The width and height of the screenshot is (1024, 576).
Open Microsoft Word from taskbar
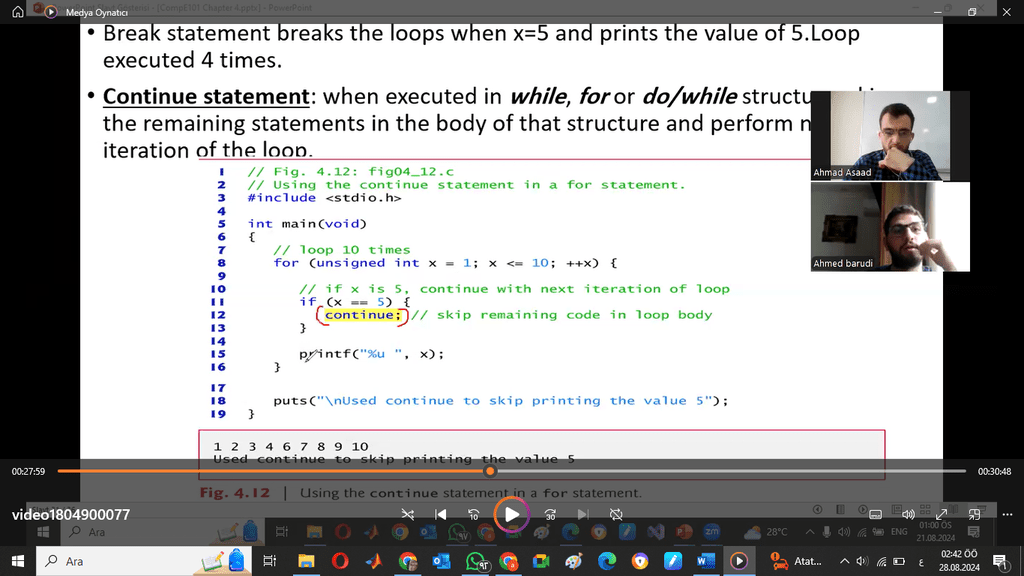705,561
